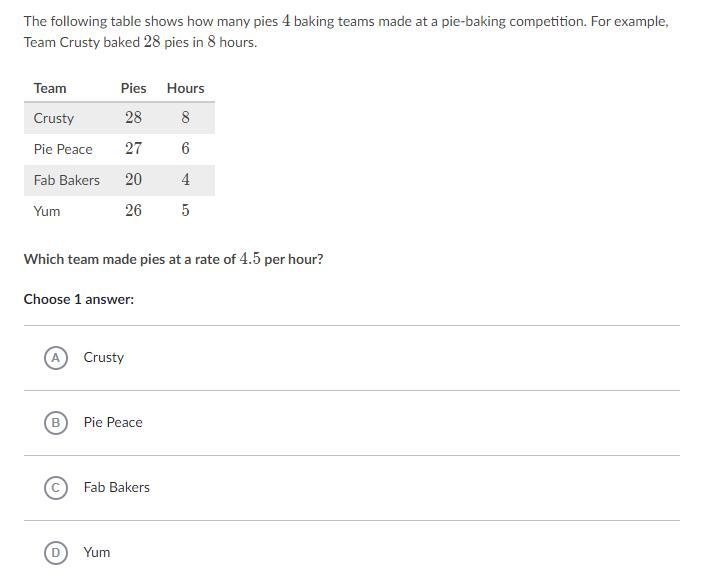Choose the Pie Peace answer label

pyautogui.click(x=113, y=422)
